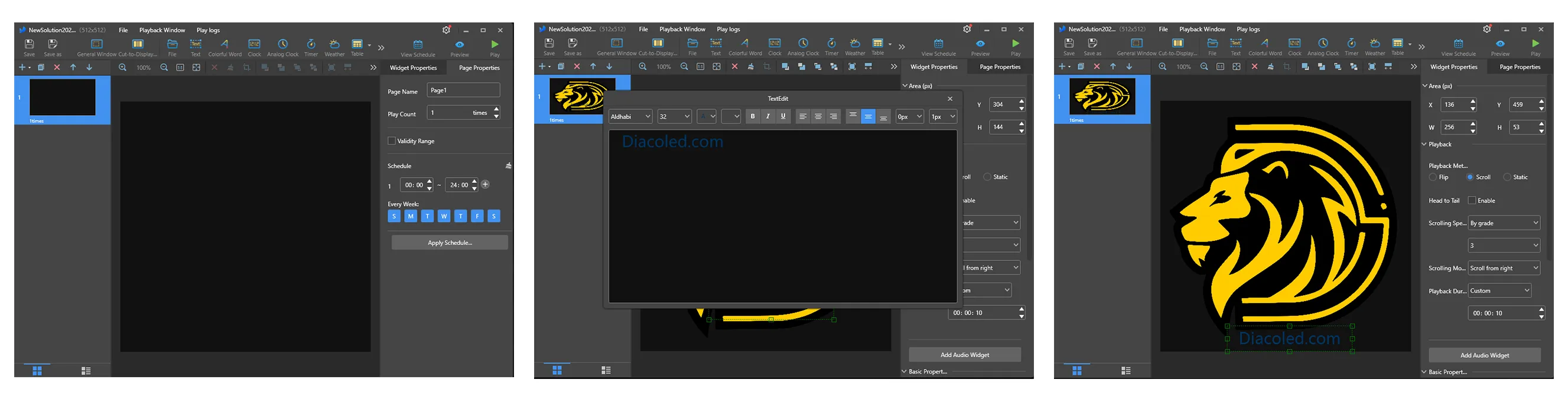This screenshot has width=1568, height=402.
Task: Add an Analog Clock widget in the left window
Action: coord(283,47)
